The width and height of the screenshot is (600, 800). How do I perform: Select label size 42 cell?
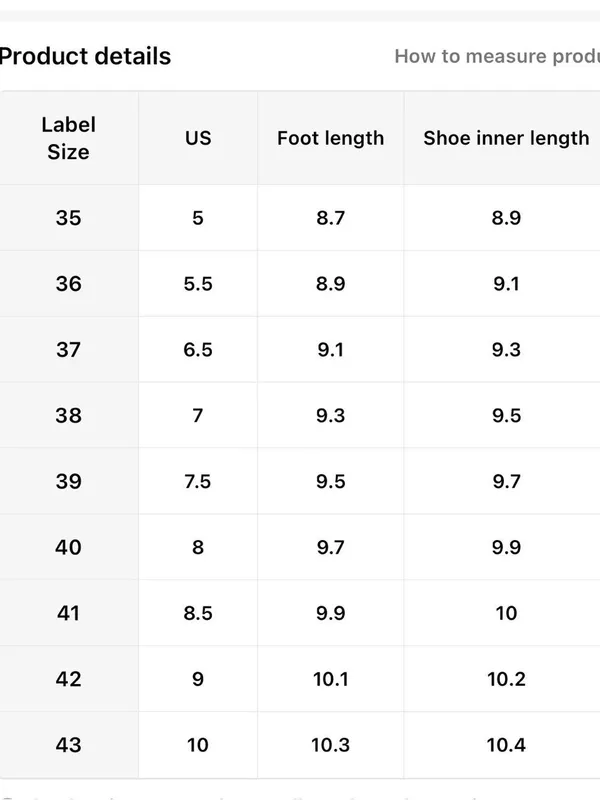point(68,679)
